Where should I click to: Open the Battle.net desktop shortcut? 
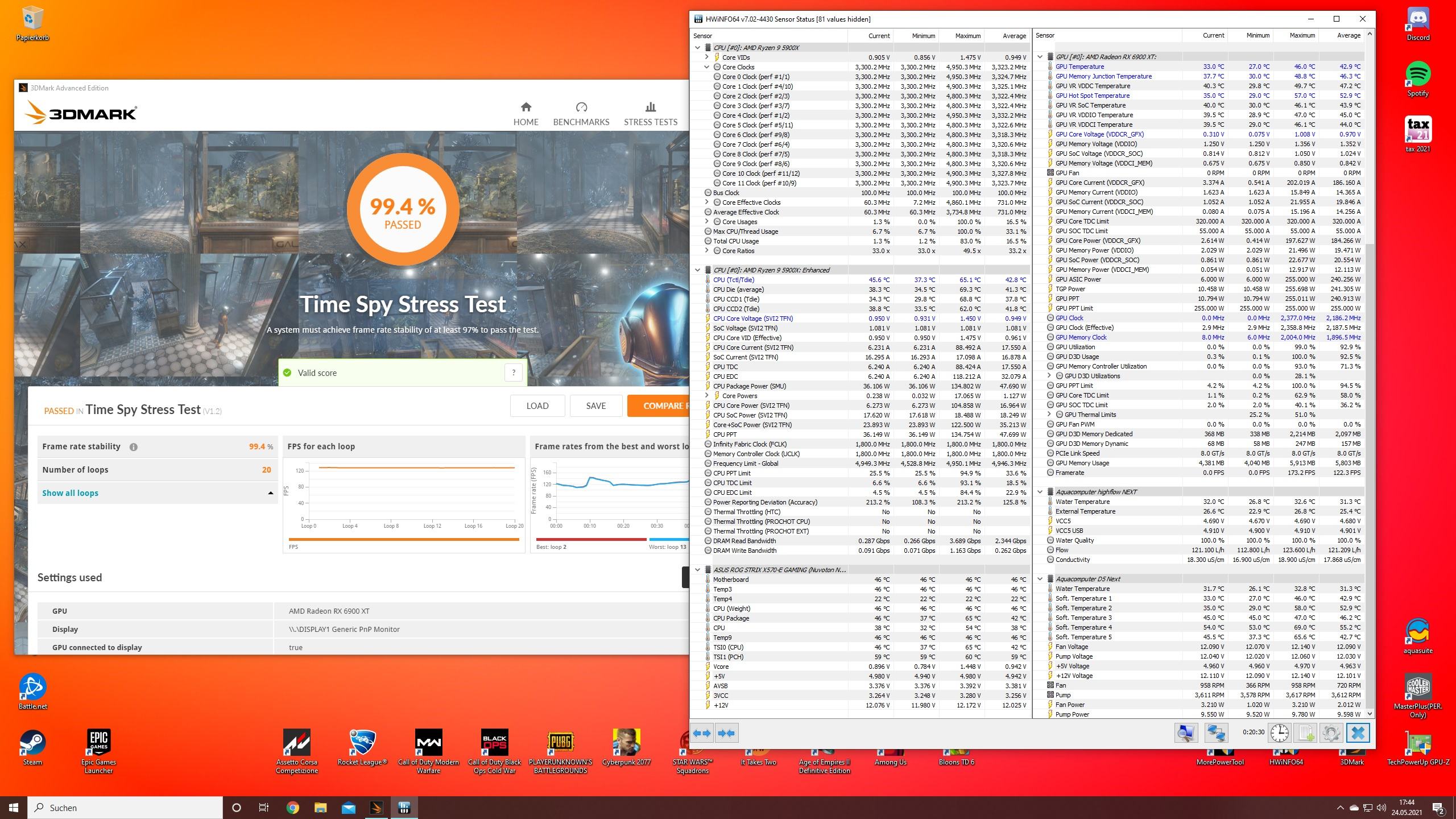point(32,692)
